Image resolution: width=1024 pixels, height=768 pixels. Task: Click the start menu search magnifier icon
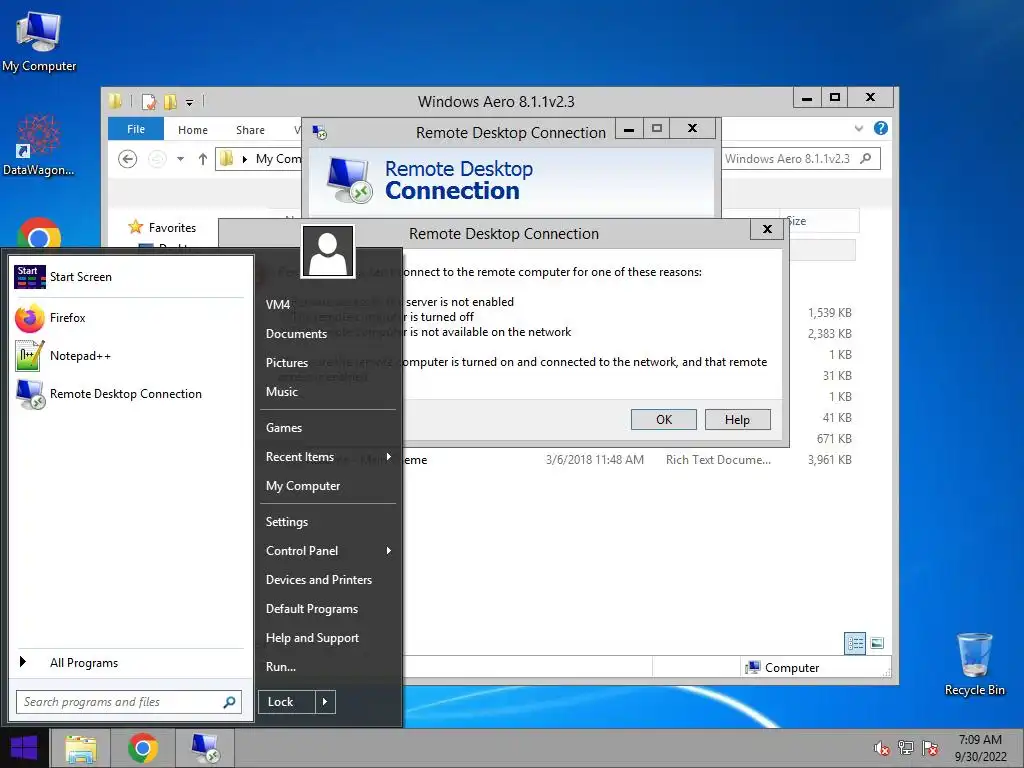pyautogui.click(x=229, y=702)
